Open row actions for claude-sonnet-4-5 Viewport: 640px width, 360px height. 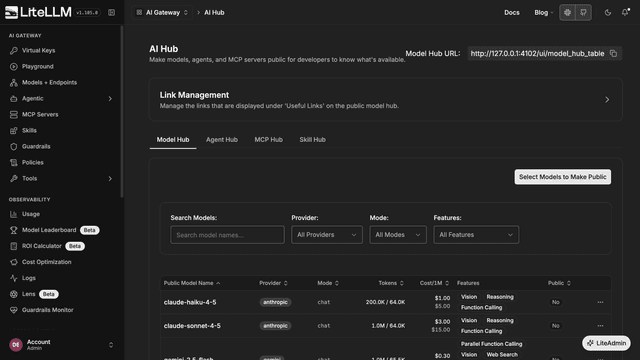[x=600, y=326]
